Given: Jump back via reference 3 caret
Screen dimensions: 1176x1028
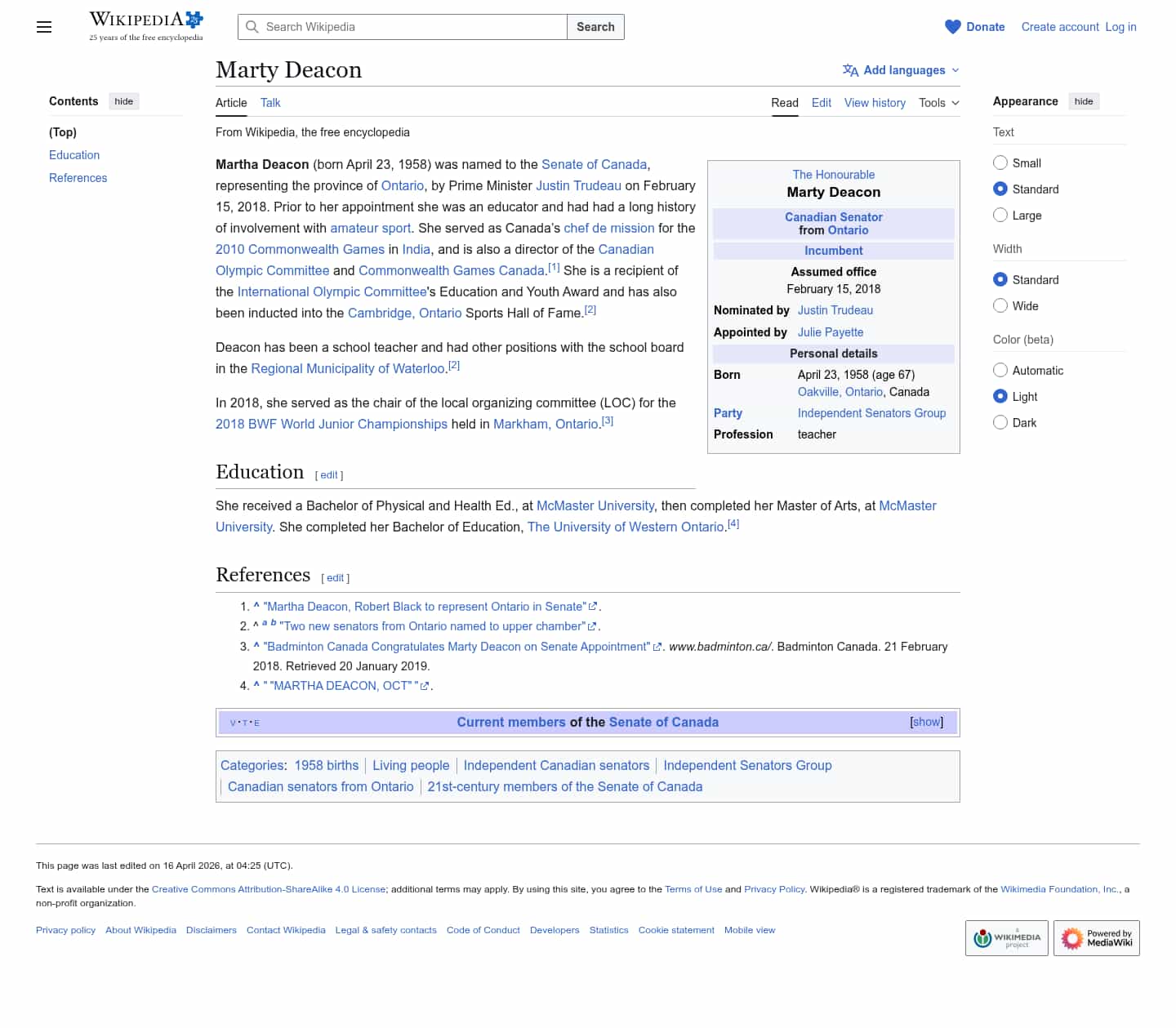Looking at the screenshot, I should (256, 646).
